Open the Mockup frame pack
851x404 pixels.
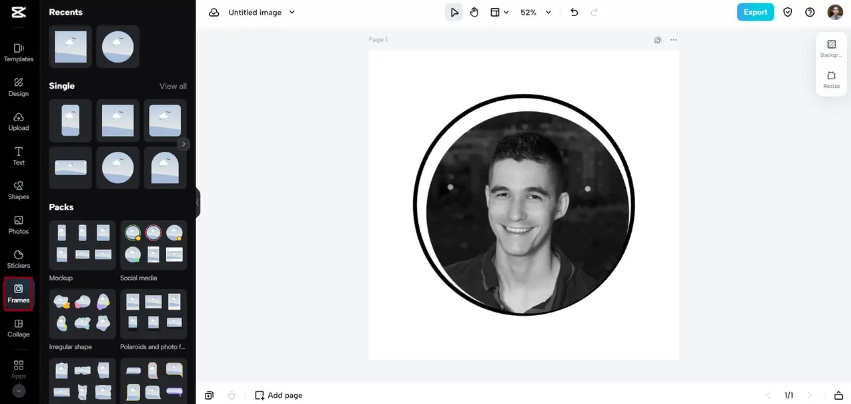coord(82,245)
